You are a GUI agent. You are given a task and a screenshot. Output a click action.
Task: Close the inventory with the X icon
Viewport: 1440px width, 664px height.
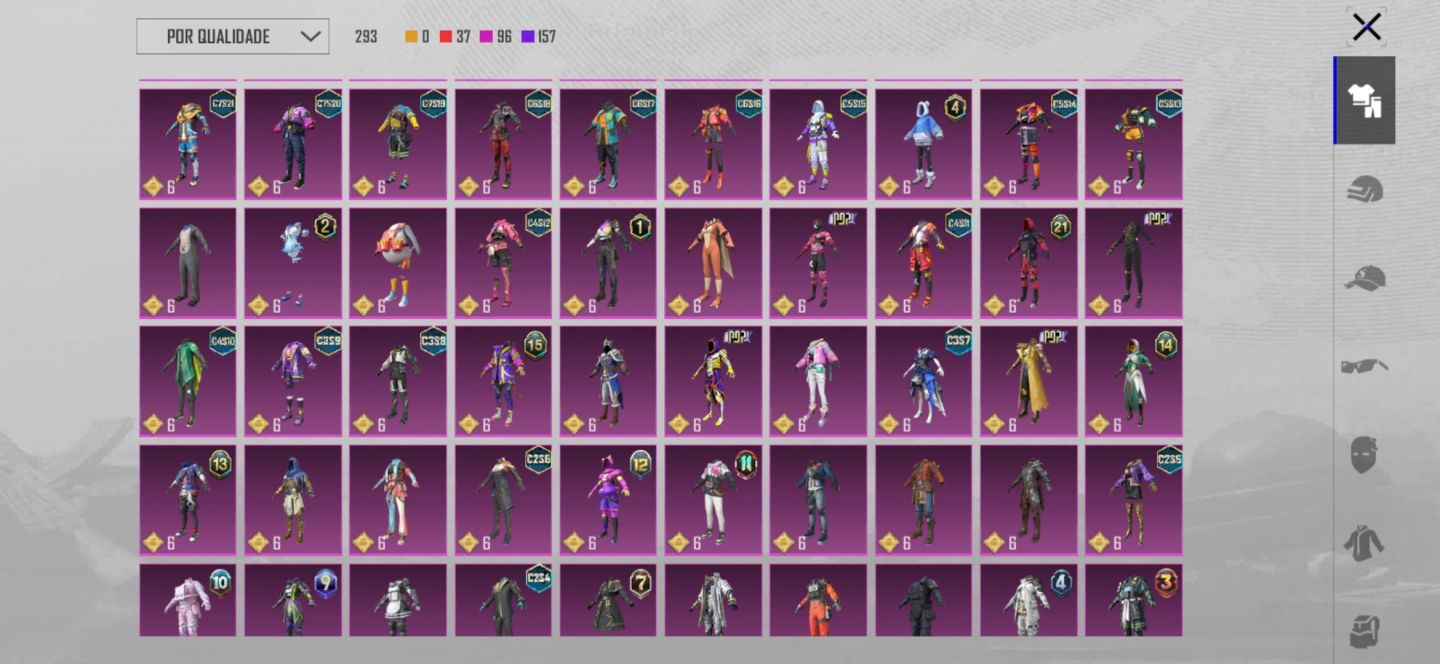pyautogui.click(x=1366, y=27)
